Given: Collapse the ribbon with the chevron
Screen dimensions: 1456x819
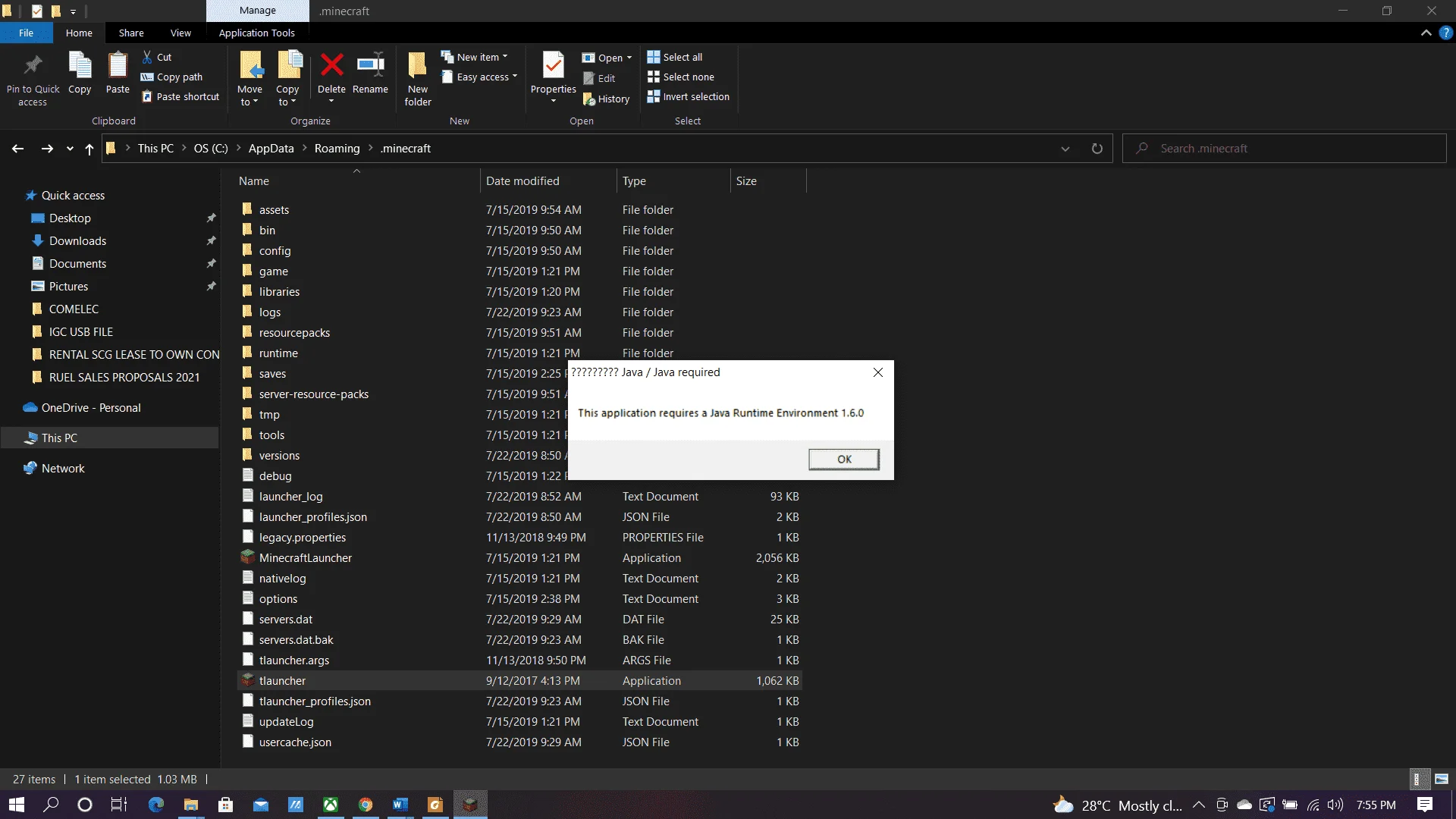Looking at the screenshot, I should [1426, 33].
